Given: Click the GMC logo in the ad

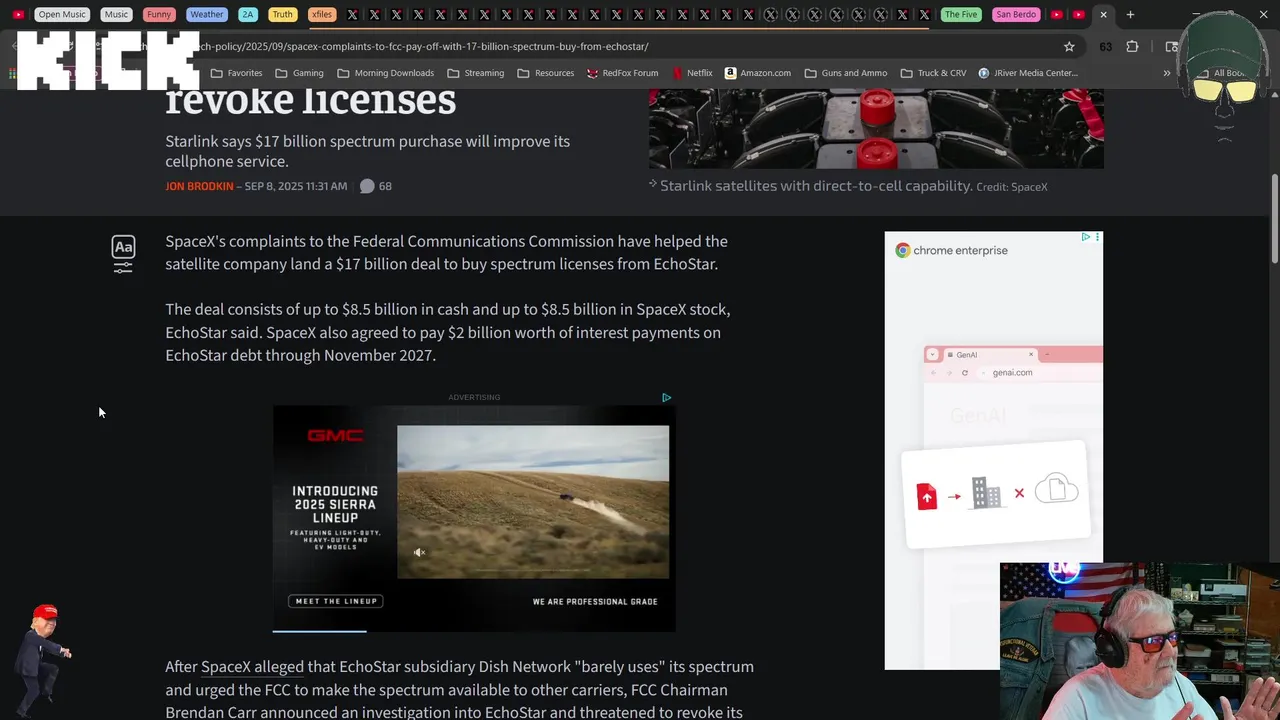Looking at the screenshot, I should (335, 435).
